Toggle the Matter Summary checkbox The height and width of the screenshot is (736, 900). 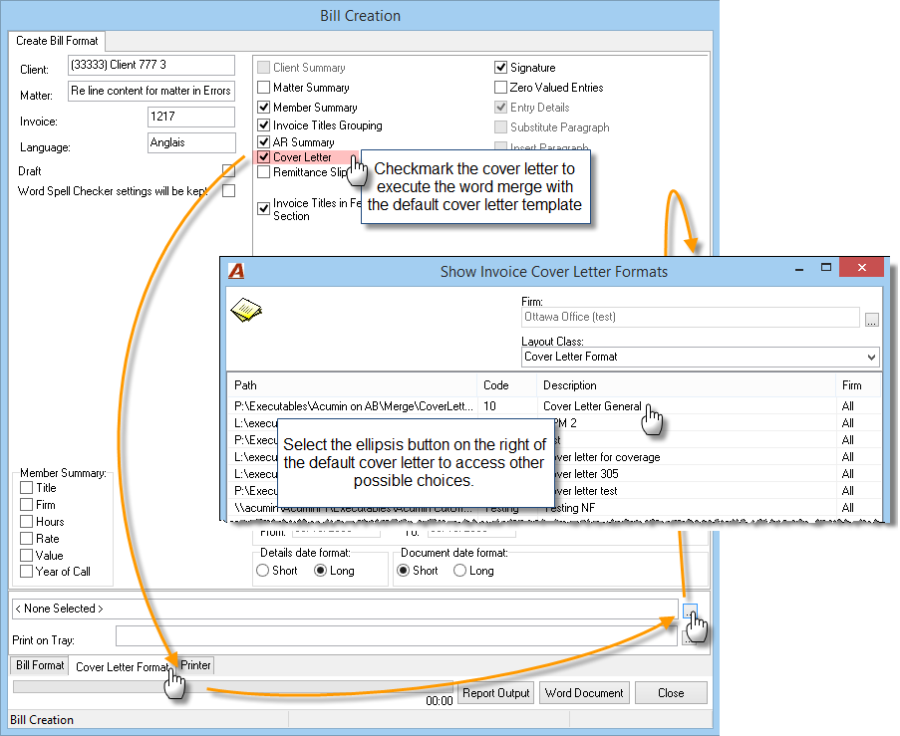pos(263,87)
